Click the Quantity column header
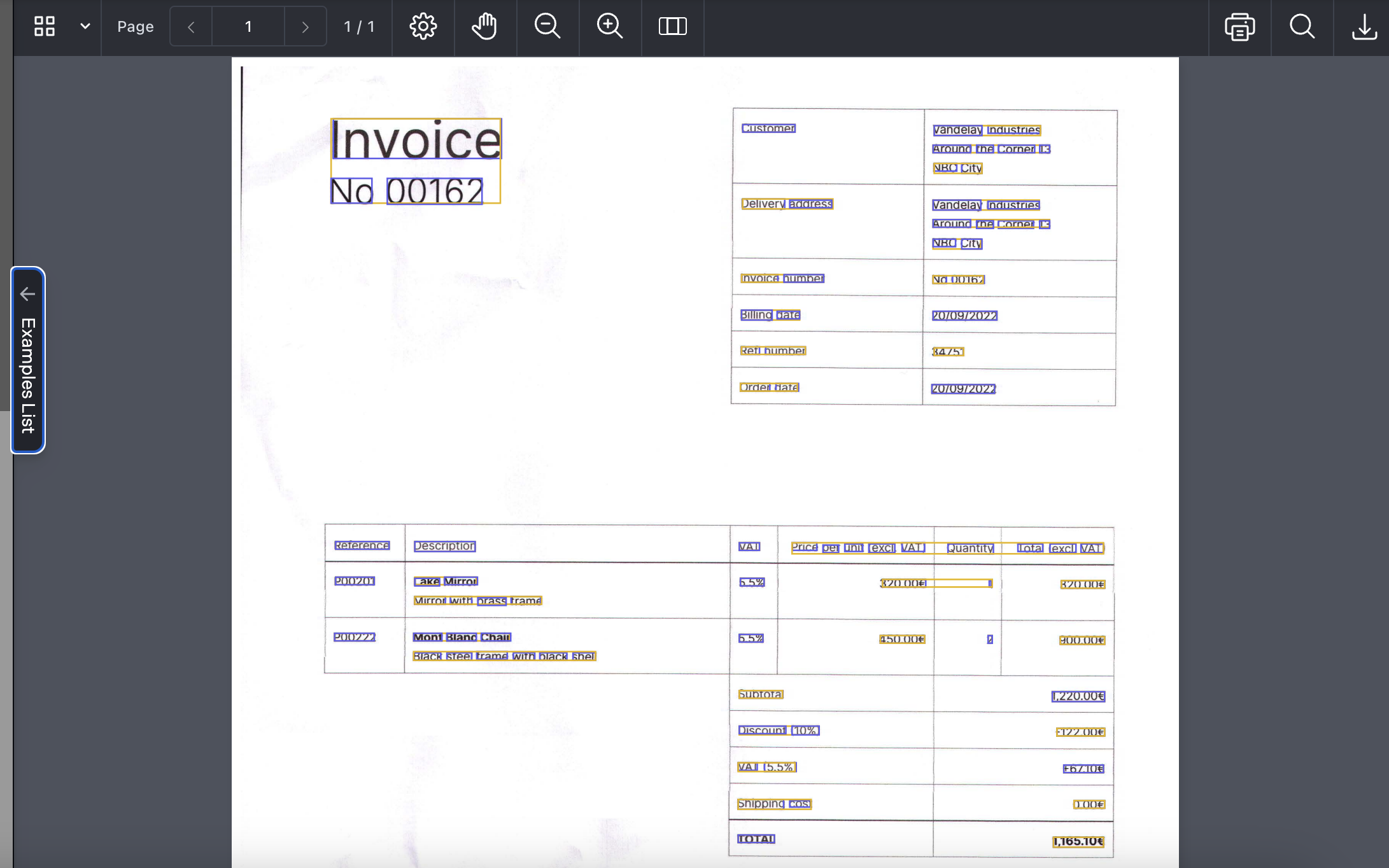The width and height of the screenshot is (1389, 868). point(970,548)
